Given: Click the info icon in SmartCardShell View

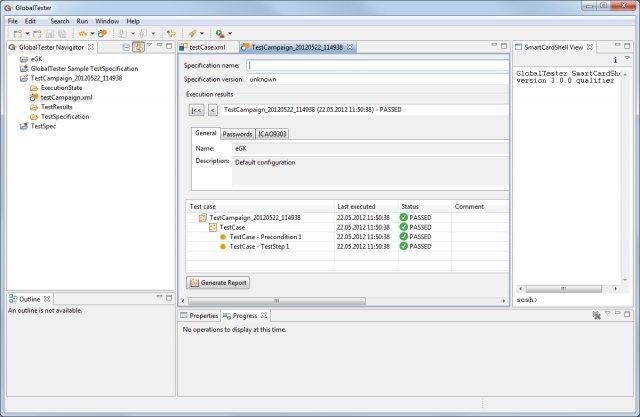Looking at the screenshot, I should [615, 60].
